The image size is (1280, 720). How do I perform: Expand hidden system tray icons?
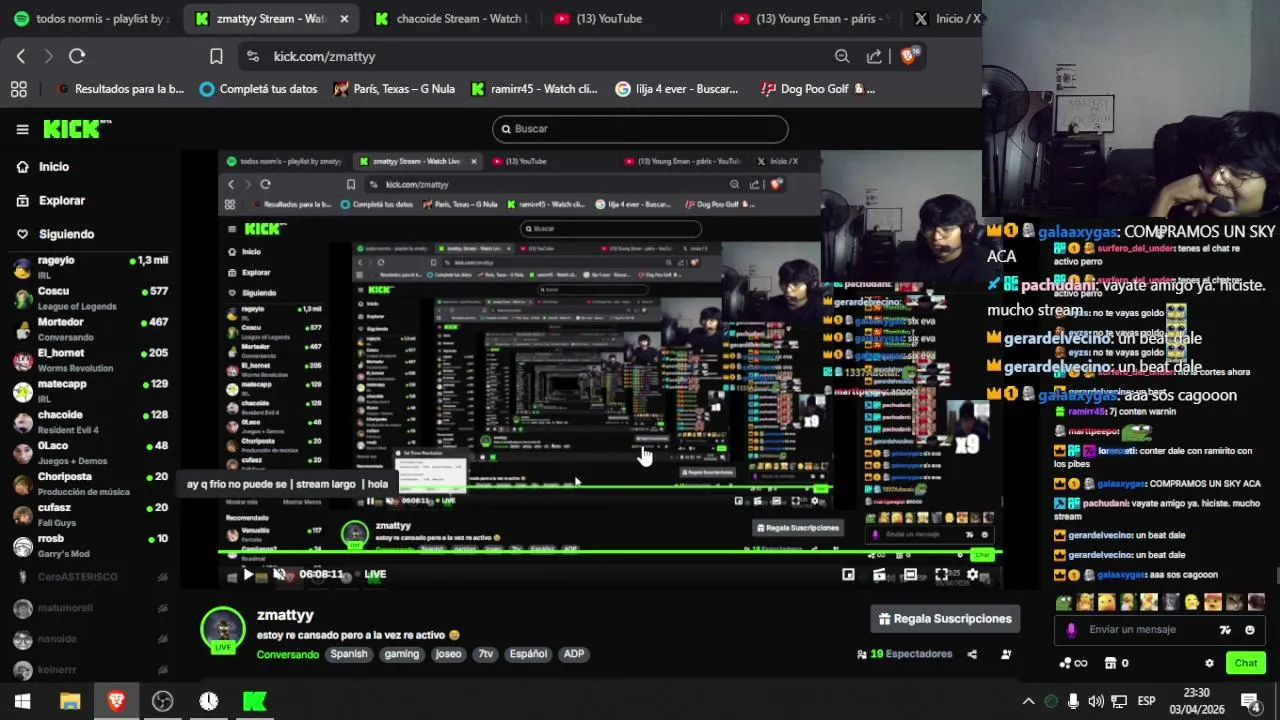[x=1027, y=701]
